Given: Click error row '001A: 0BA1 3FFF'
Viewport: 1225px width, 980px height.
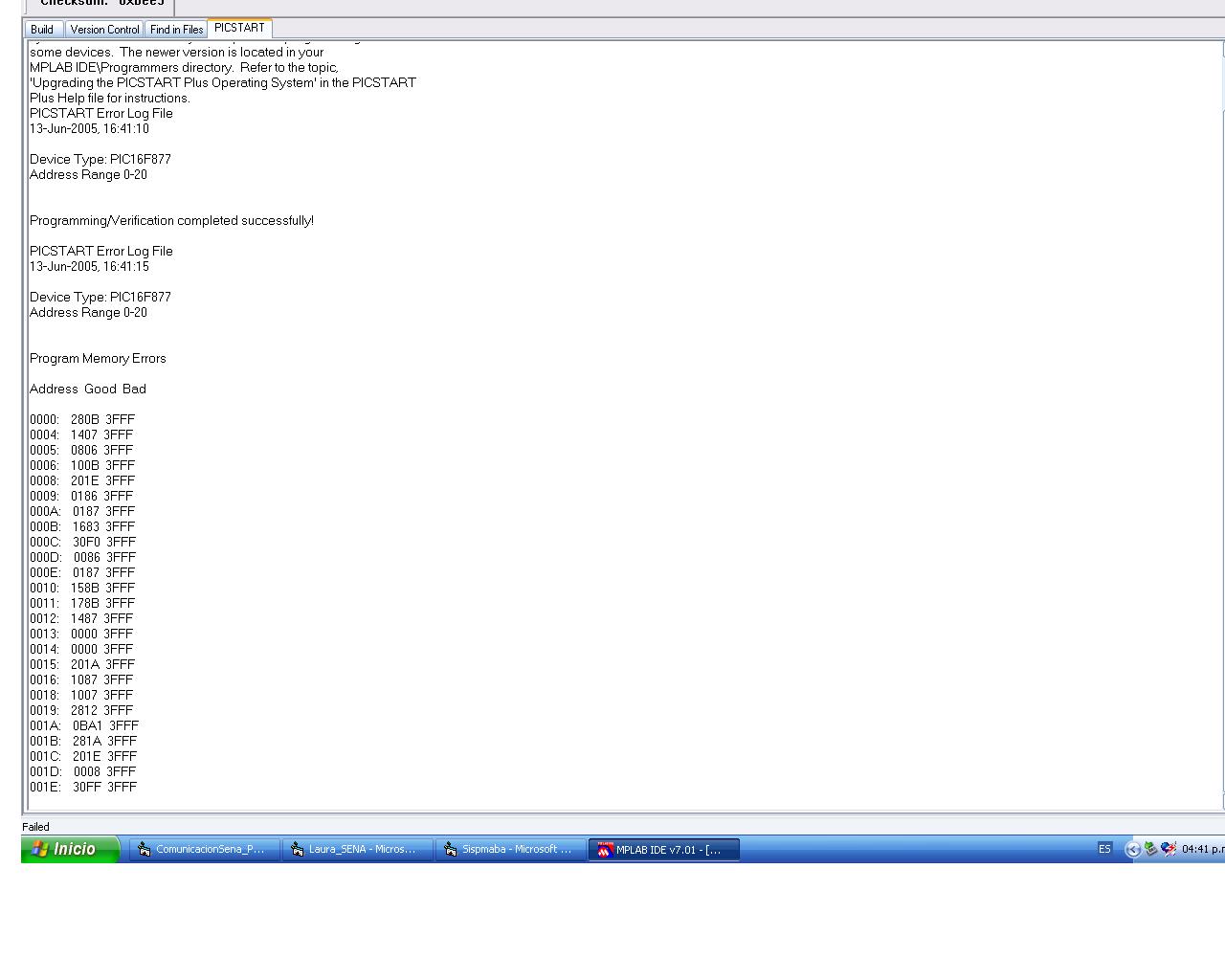Looking at the screenshot, I should [84, 725].
